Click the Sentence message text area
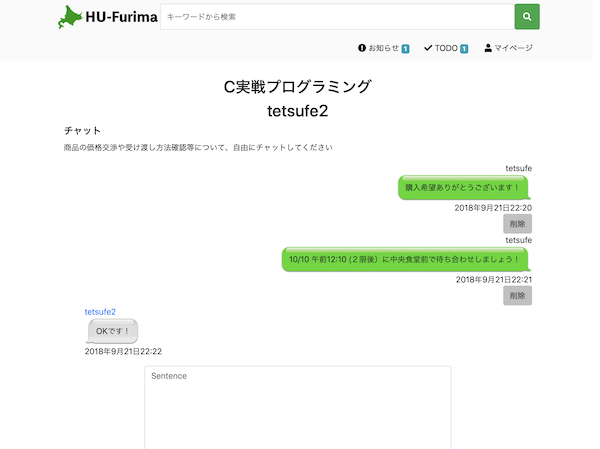The height and width of the screenshot is (449, 600). tap(298, 407)
